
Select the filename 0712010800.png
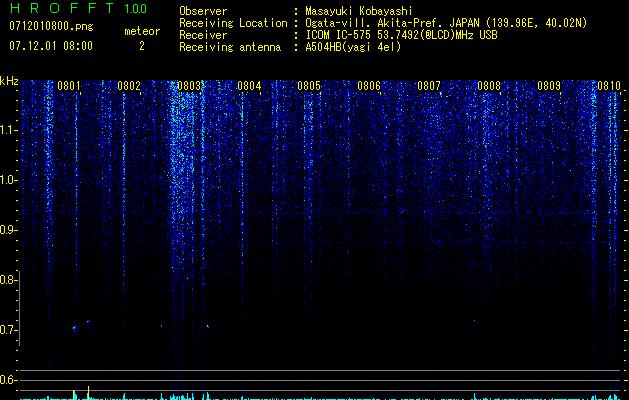[51, 27]
